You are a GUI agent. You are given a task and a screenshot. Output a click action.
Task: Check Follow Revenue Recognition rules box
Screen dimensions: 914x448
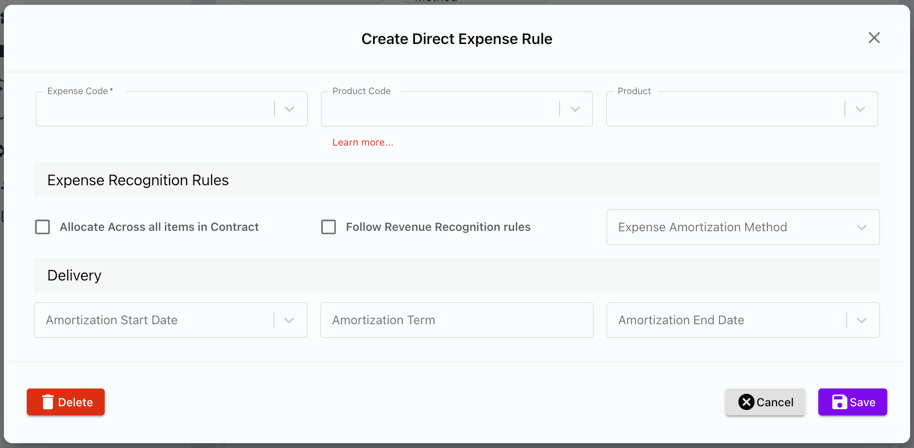pos(328,227)
